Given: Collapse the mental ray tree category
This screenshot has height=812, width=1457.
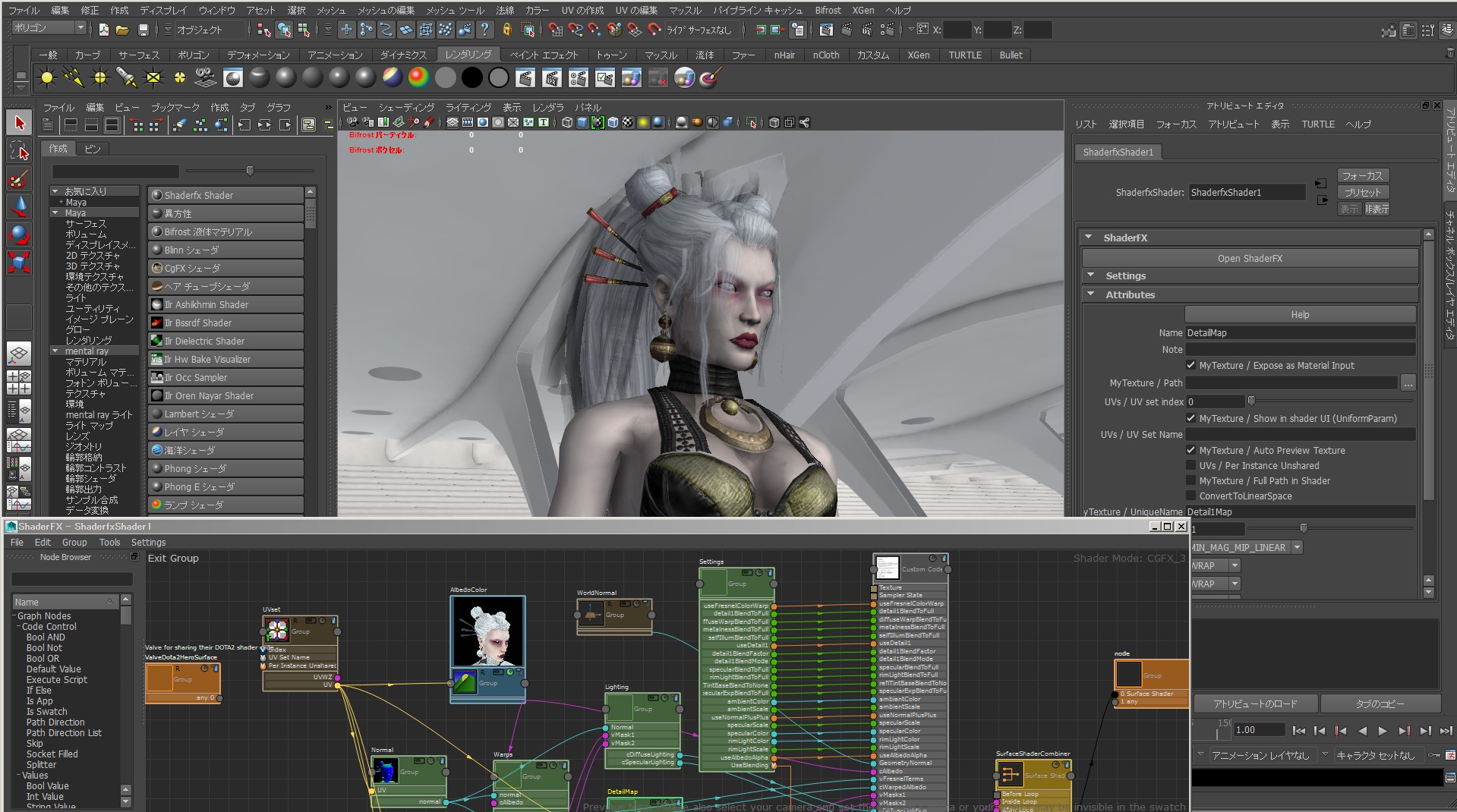Looking at the screenshot, I should (x=55, y=351).
